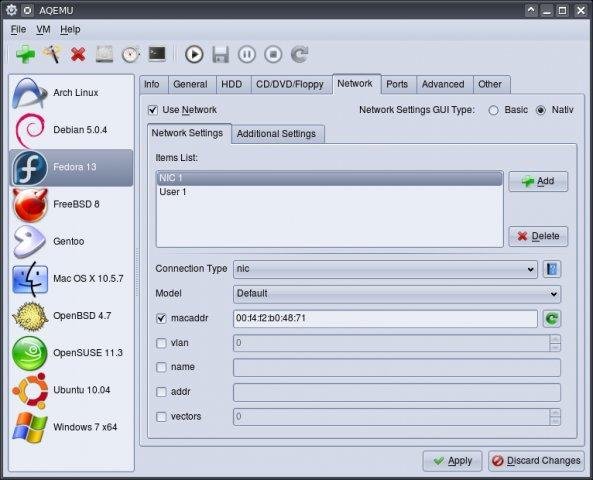This screenshot has width=593, height=480.
Task: Click the reset VM arrow icon
Action: 300,54
